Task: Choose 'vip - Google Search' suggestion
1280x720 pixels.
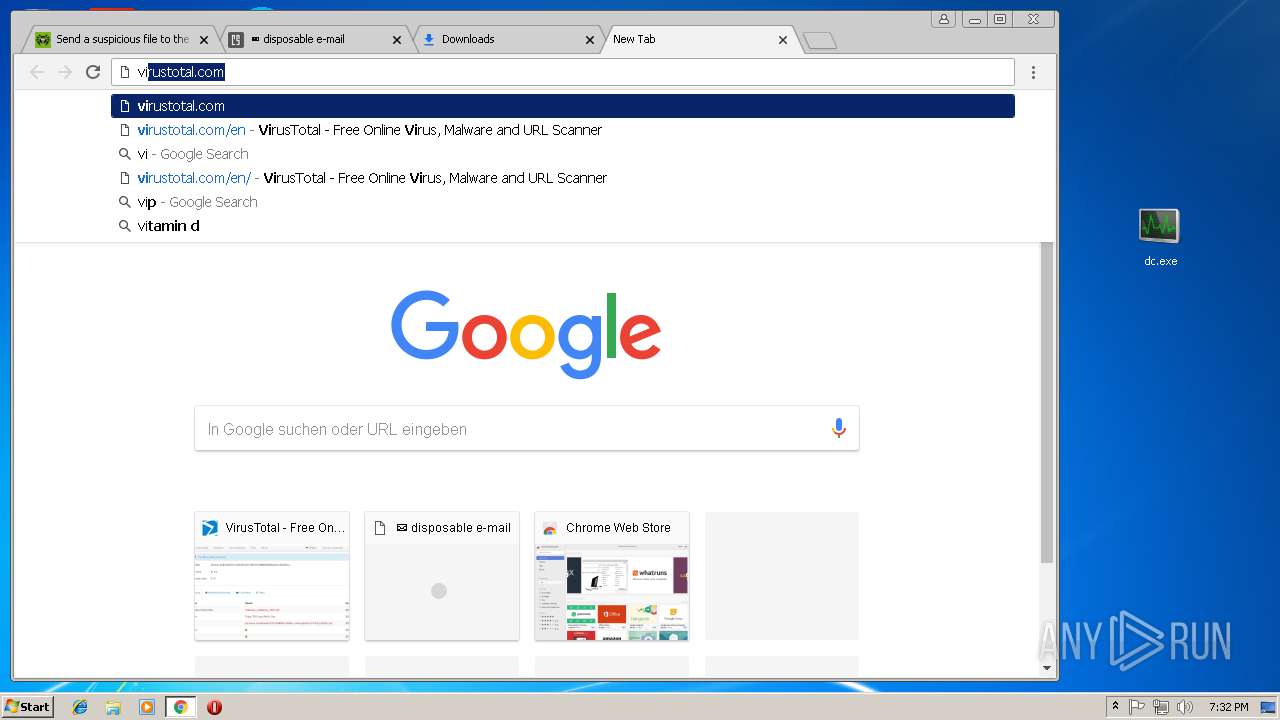Action: [563, 202]
